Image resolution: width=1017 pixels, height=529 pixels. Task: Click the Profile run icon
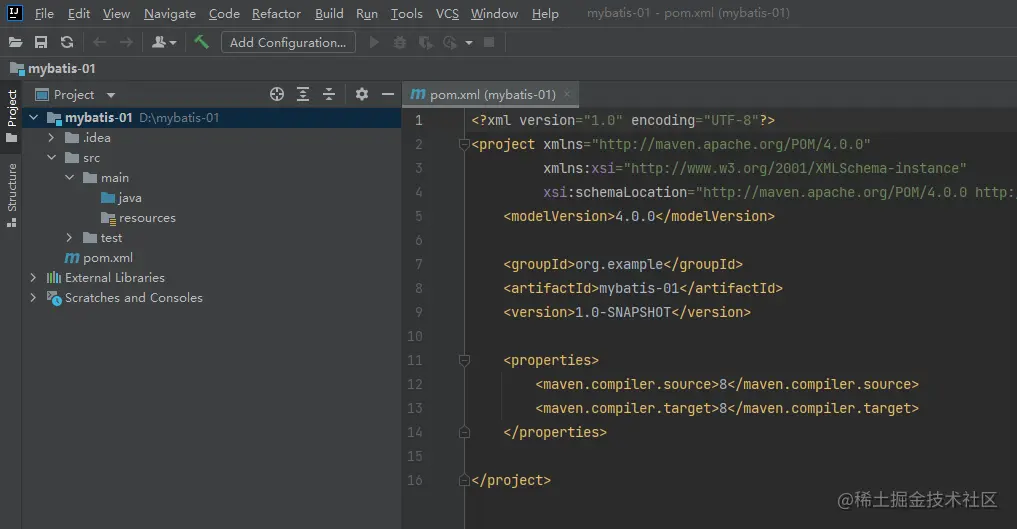tap(449, 43)
